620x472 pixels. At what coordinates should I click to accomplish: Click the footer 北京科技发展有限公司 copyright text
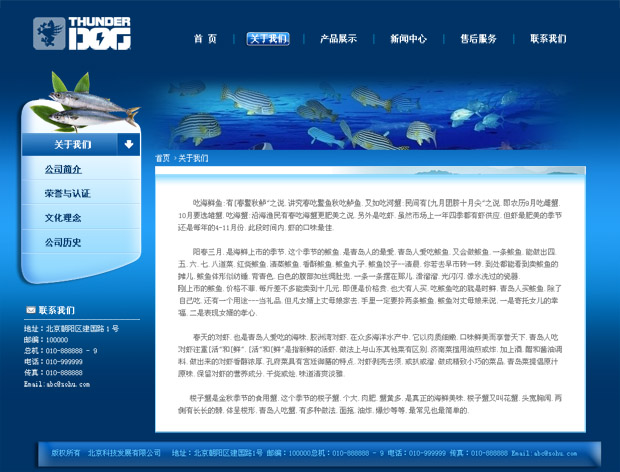click(124, 453)
